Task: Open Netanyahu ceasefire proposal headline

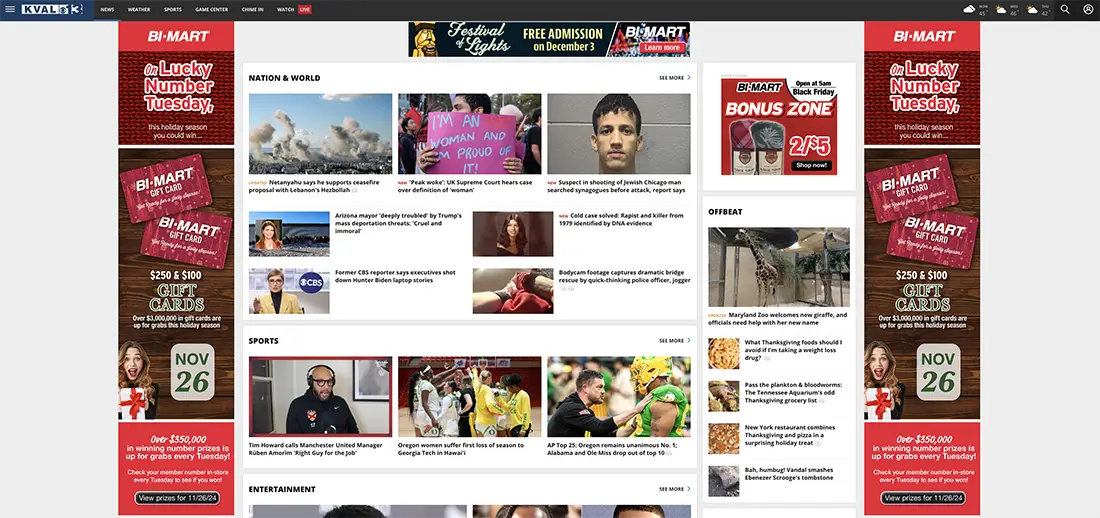Action: pos(314,186)
